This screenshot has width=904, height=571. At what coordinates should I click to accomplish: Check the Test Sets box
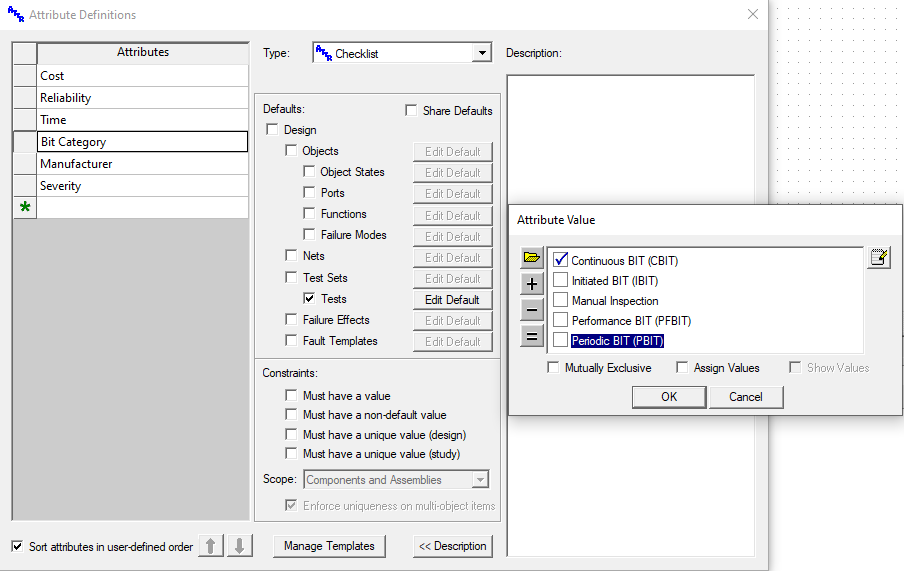291,277
